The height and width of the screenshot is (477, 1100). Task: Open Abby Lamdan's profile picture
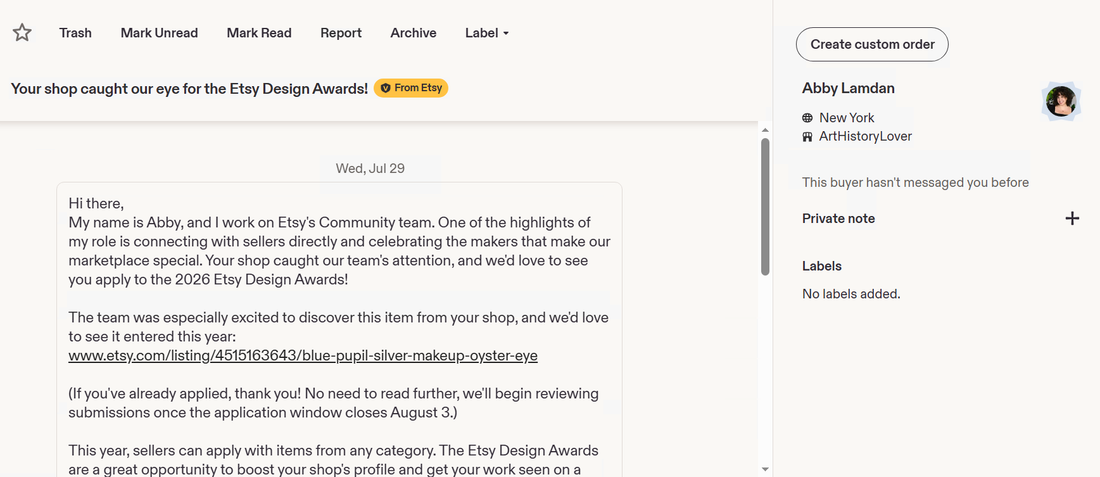pyautogui.click(x=1060, y=101)
